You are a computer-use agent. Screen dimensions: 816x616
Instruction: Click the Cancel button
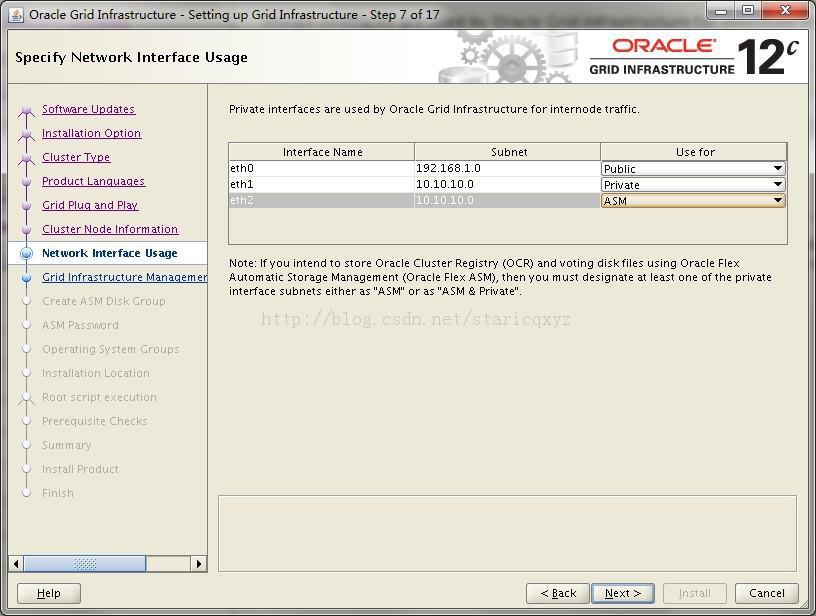[767, 593]
